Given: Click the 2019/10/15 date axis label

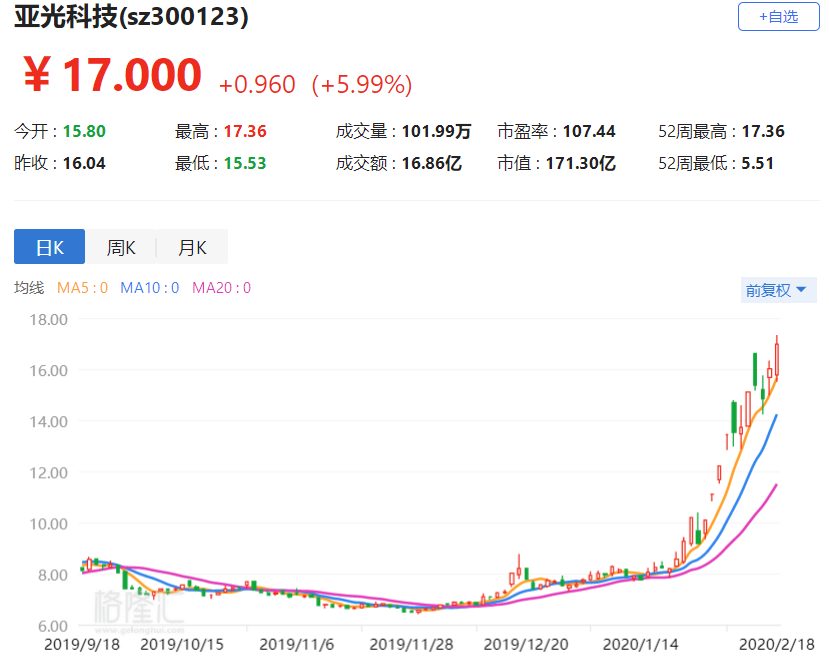Looking at the screenshot, I should [182, 644].
